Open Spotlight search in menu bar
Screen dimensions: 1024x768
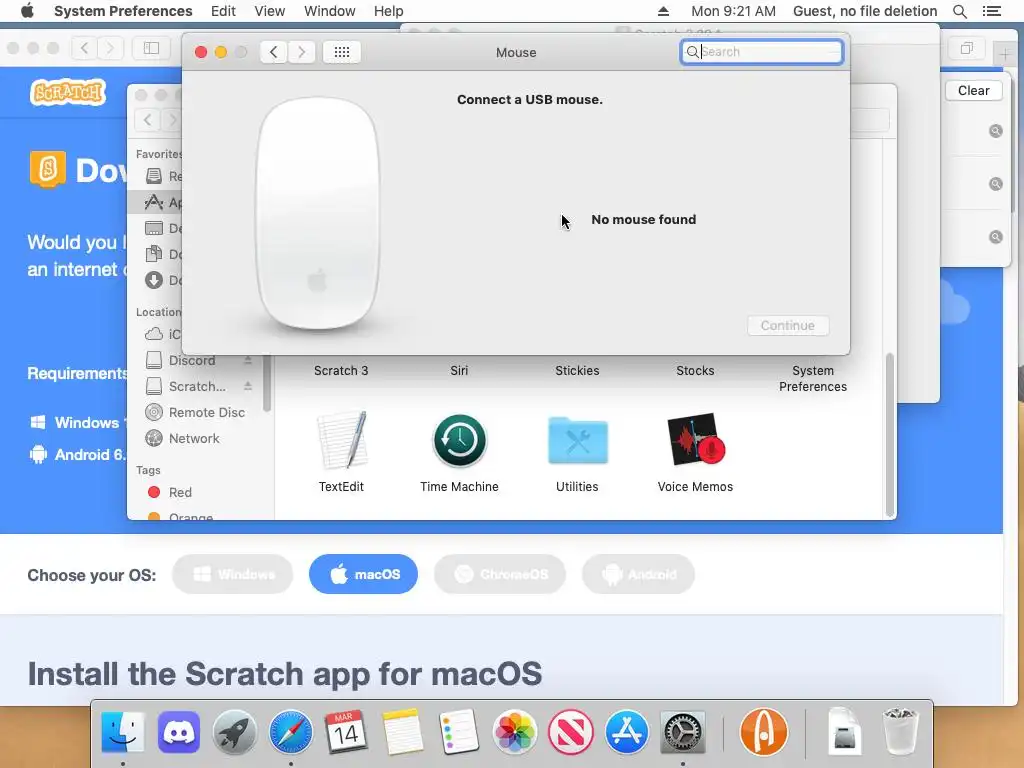click(959, 11)
